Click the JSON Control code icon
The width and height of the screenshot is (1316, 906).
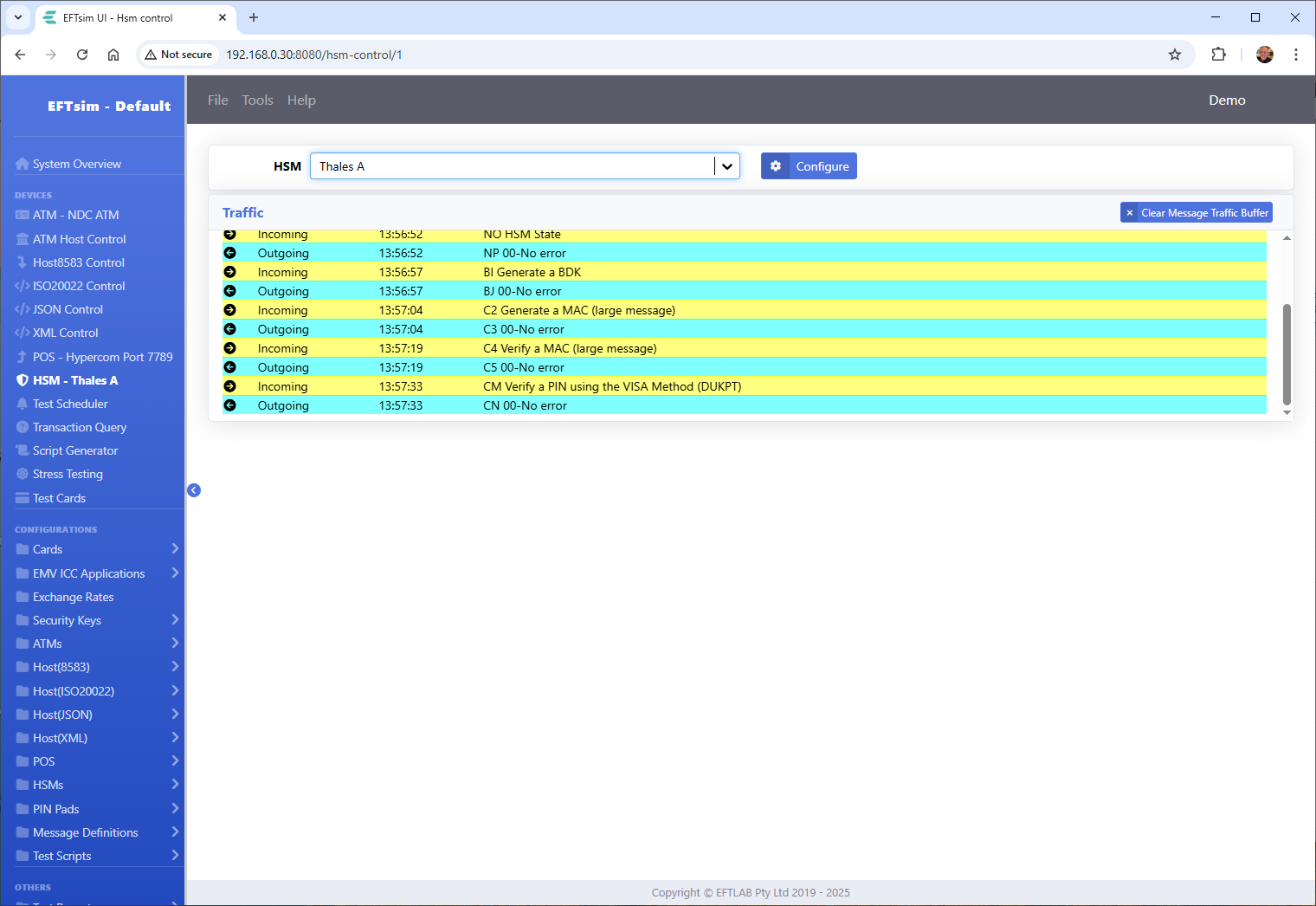pos(23,309)
